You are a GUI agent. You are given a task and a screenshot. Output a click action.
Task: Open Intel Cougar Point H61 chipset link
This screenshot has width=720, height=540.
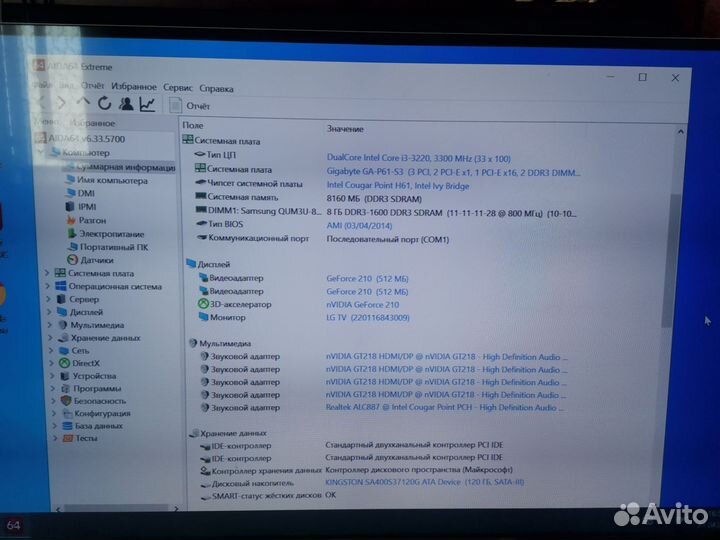(398, 186)
